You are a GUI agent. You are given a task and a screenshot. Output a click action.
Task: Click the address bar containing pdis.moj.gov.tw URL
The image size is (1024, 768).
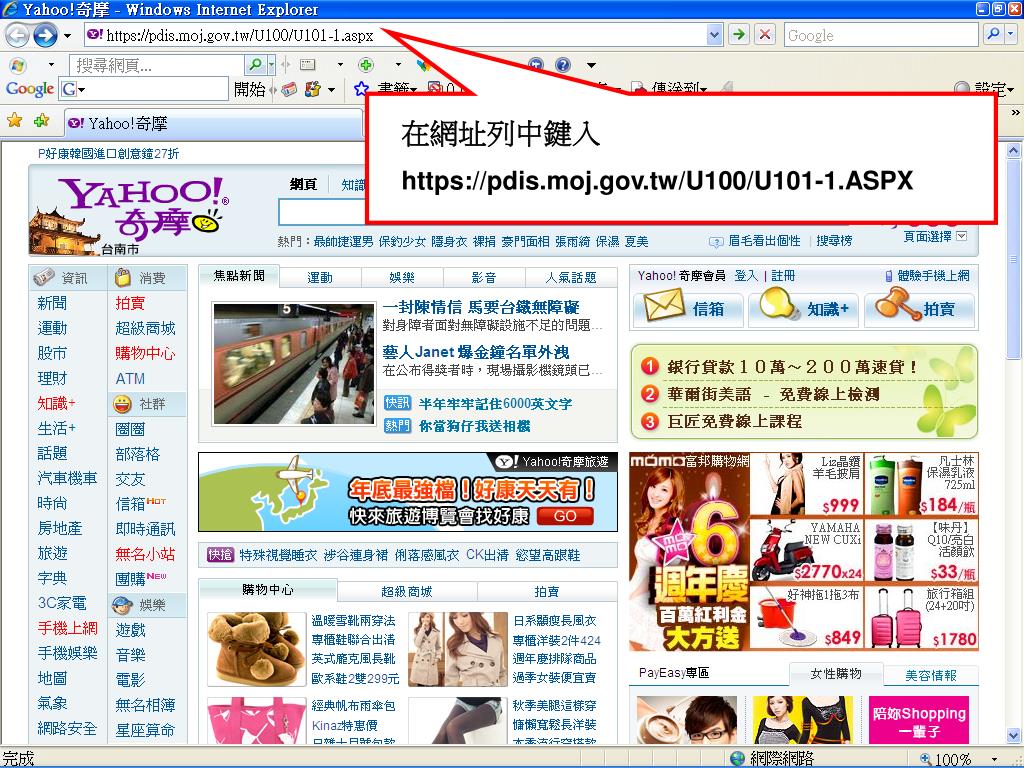click(x=395, y=35)
